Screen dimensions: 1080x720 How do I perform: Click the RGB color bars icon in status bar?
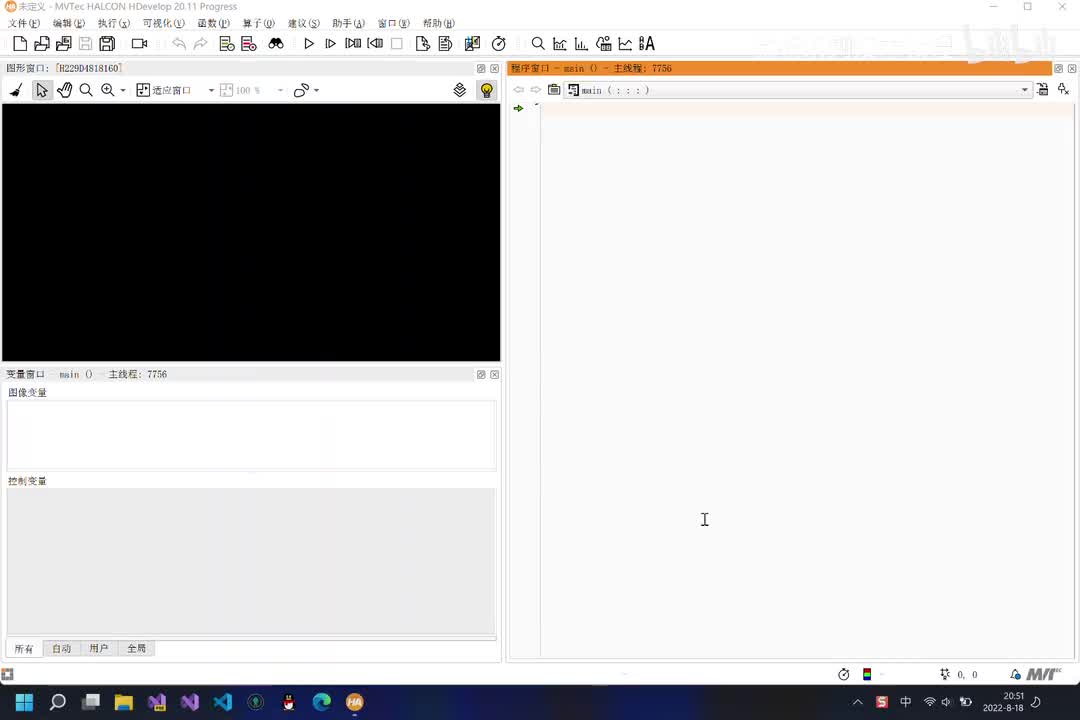click(866, 674)
